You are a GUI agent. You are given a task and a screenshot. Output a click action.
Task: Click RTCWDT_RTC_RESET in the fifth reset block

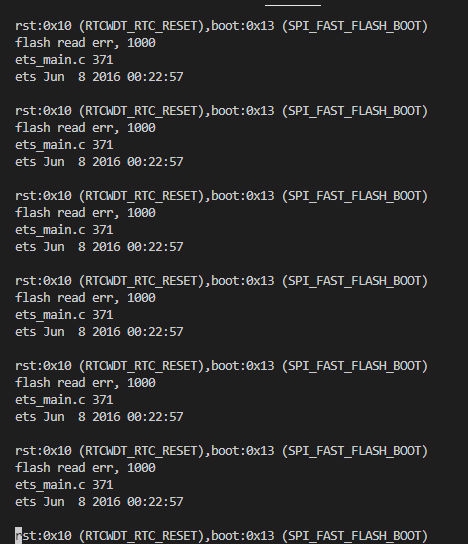[x=141, y=366]
